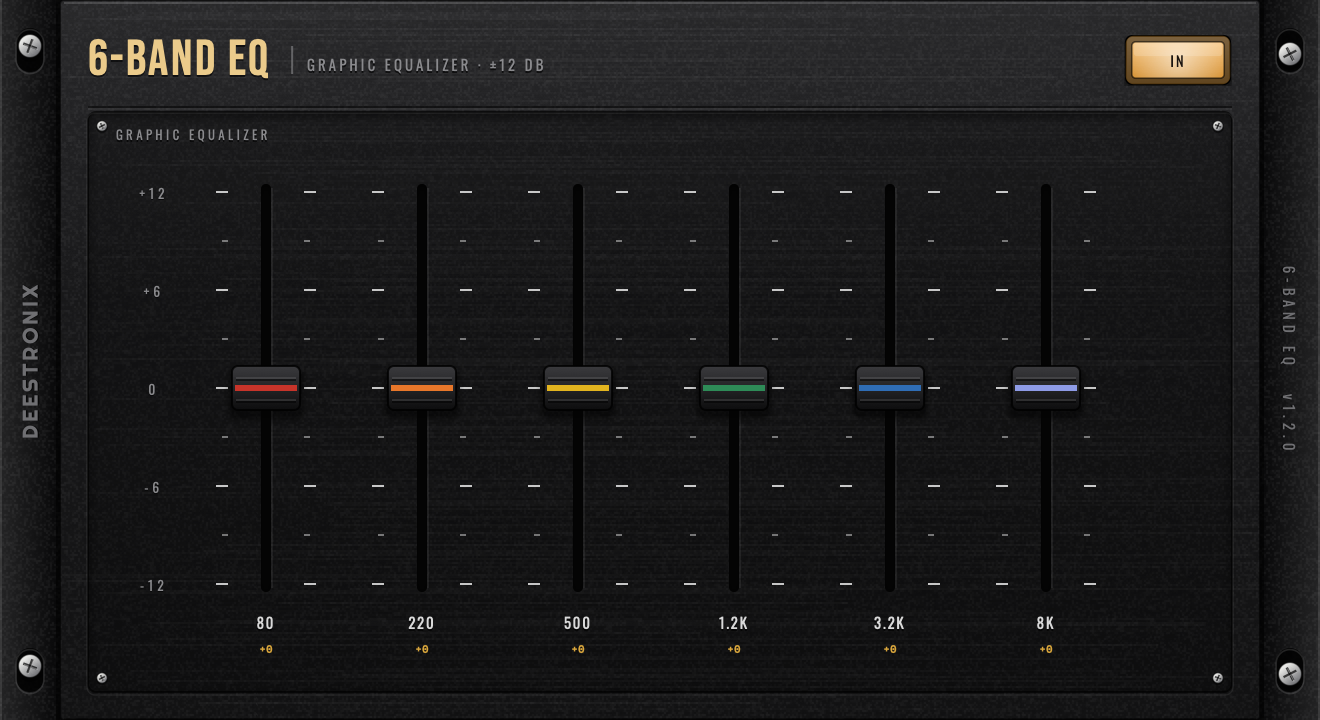Screen dimensions: 1320x720
Task: Click the vertical DEESTRONIX brand name
Action: pyautogui.click(x=30, y=361)
